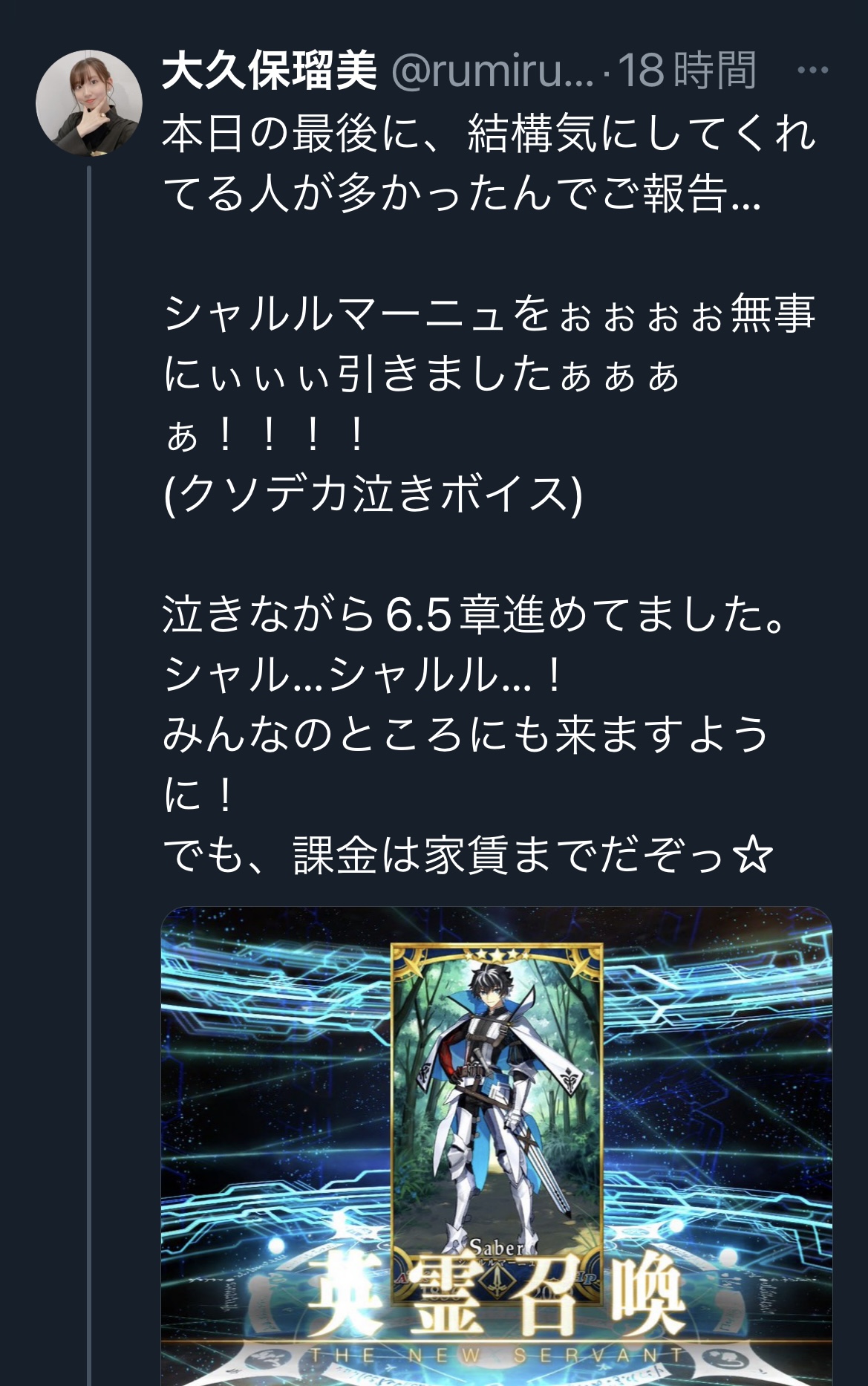
Task: Open the tweet's three-dot more menu
Action: [812, 71]
